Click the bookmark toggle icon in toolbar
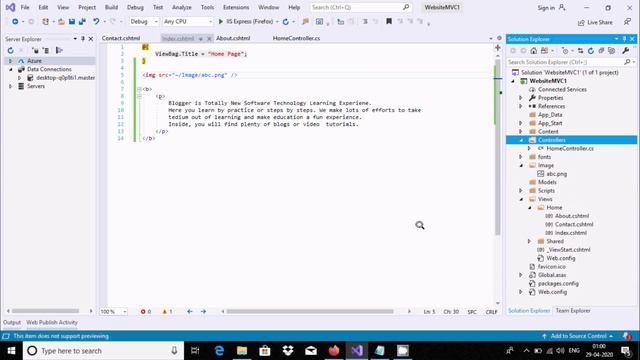Image resolution: width=640 pixels, height=360 pixels. click(x=389, y=21)
